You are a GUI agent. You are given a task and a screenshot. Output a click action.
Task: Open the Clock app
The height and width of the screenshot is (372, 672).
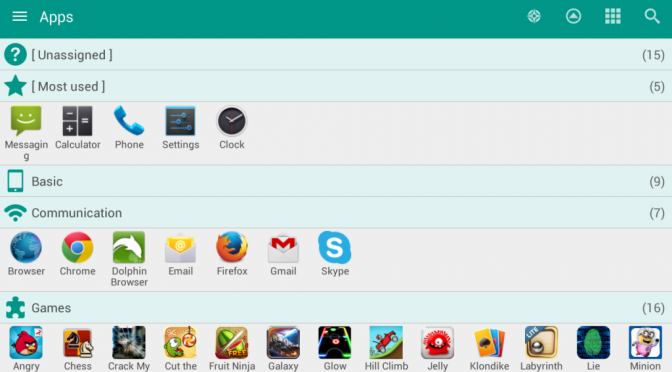tap(232, 128)
